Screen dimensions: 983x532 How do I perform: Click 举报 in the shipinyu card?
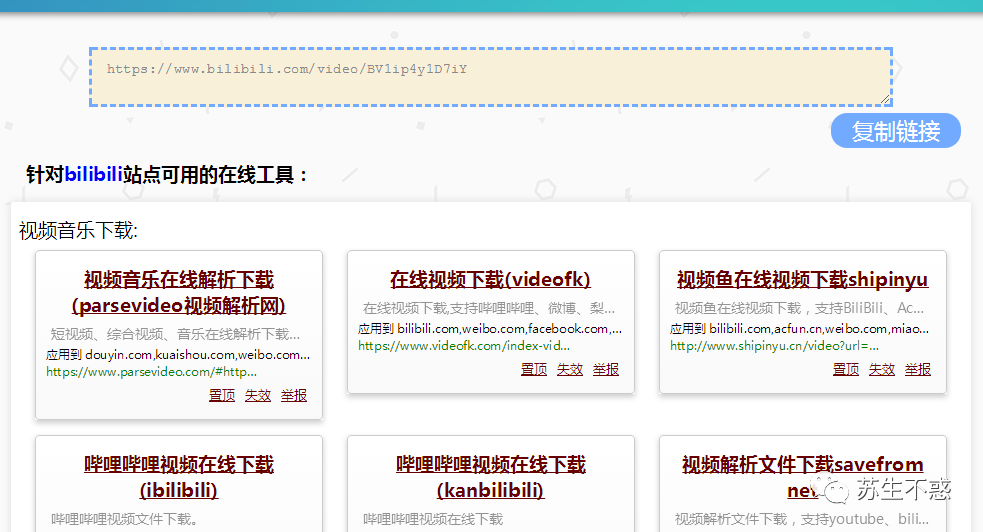click(918, 369)
